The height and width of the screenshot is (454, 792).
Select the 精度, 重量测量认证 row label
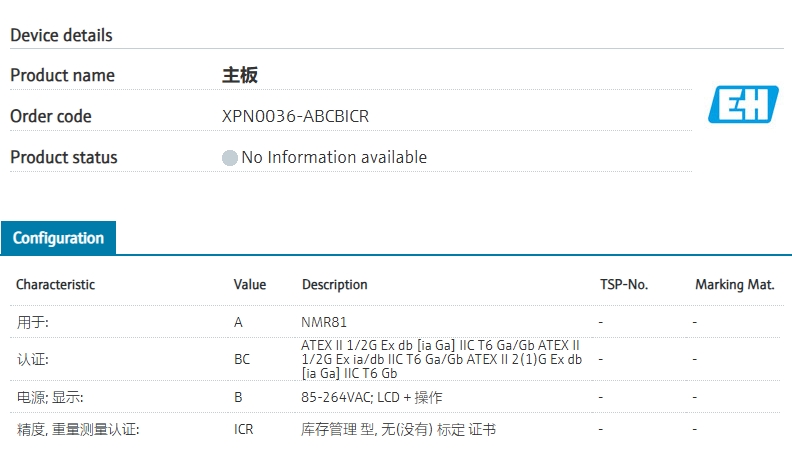(77, 430)
